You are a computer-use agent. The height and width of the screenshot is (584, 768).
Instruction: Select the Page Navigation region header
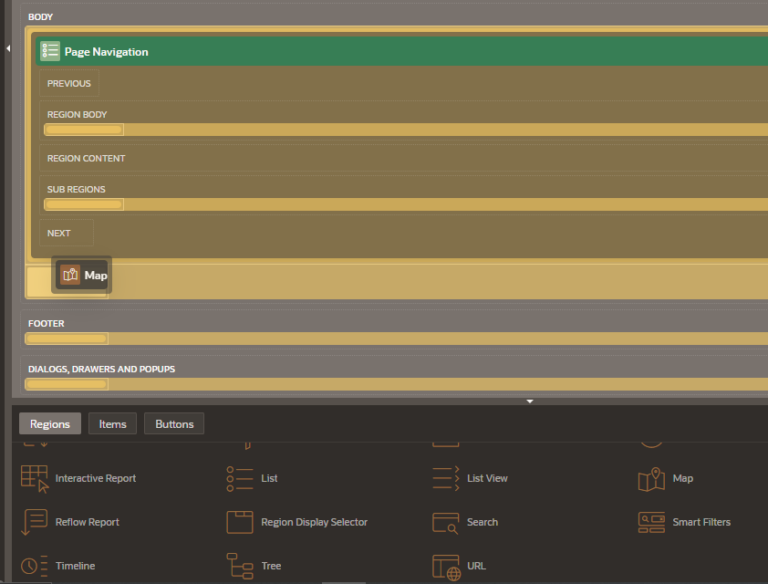pos(106,52)
